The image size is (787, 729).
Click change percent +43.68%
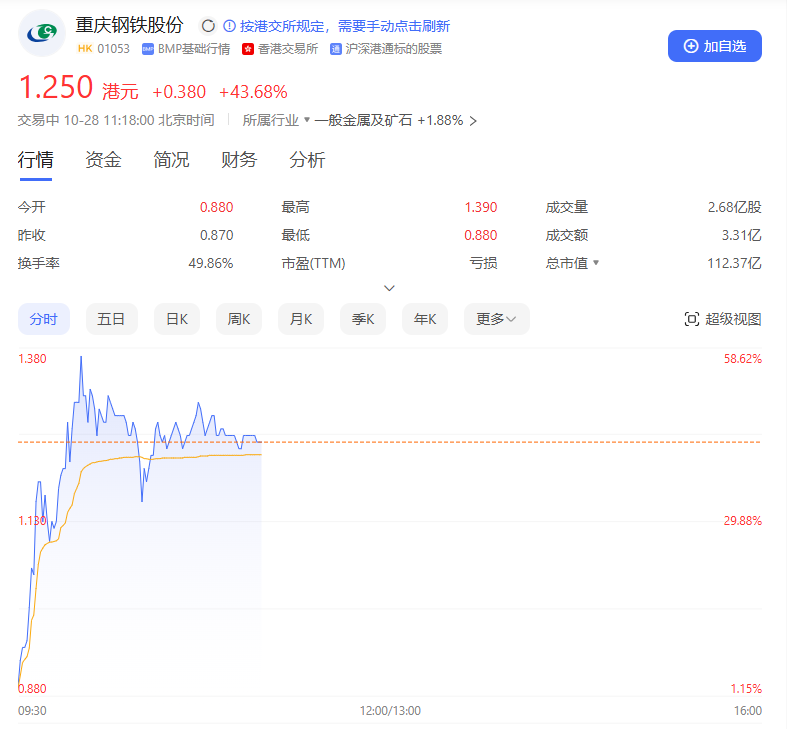253,92
